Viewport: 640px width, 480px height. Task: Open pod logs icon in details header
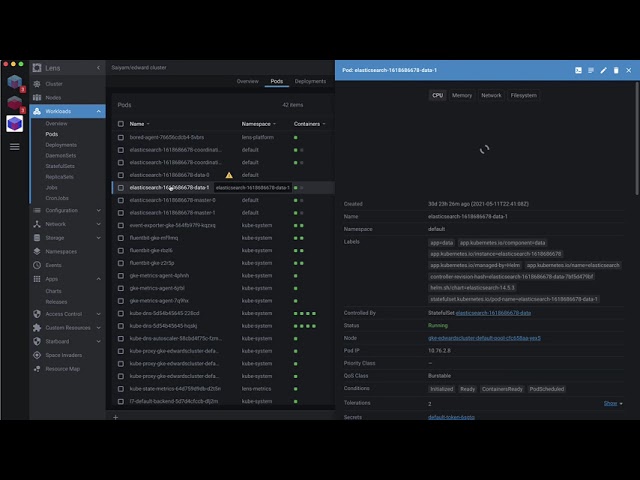(x=591, y=70)
